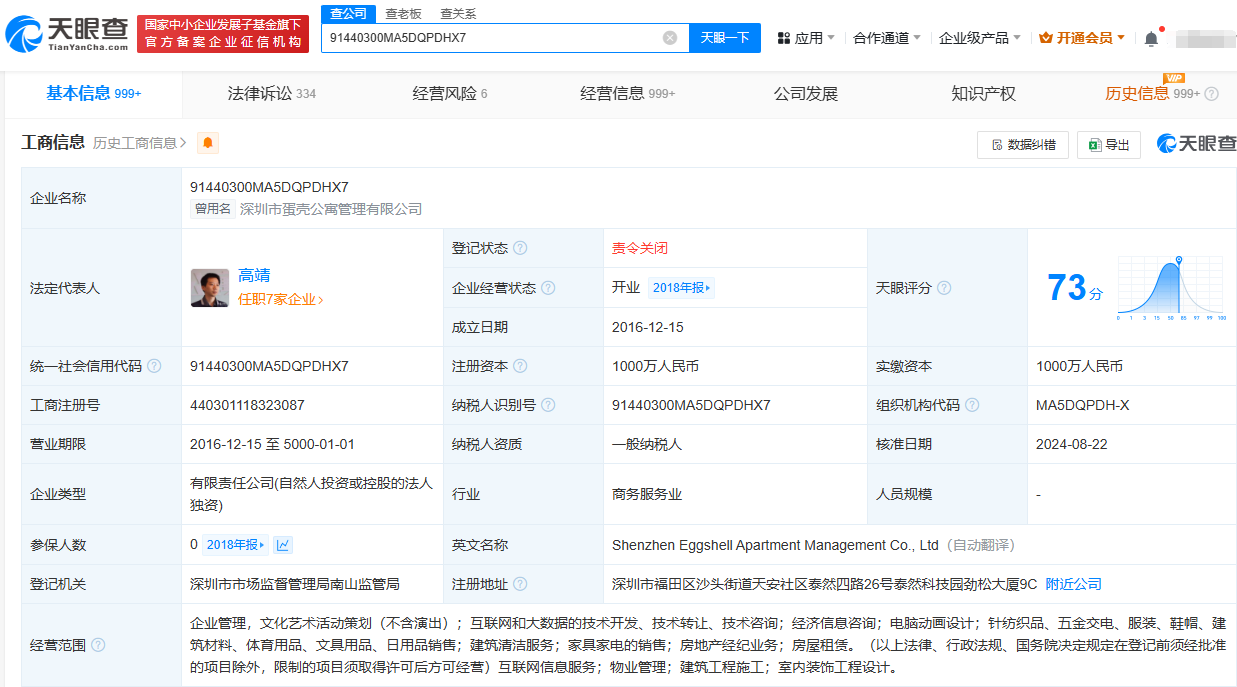Viewport: 1237px width, 687px height.
Task: Select the 经营风险 tab
Action: click(450, 94)
